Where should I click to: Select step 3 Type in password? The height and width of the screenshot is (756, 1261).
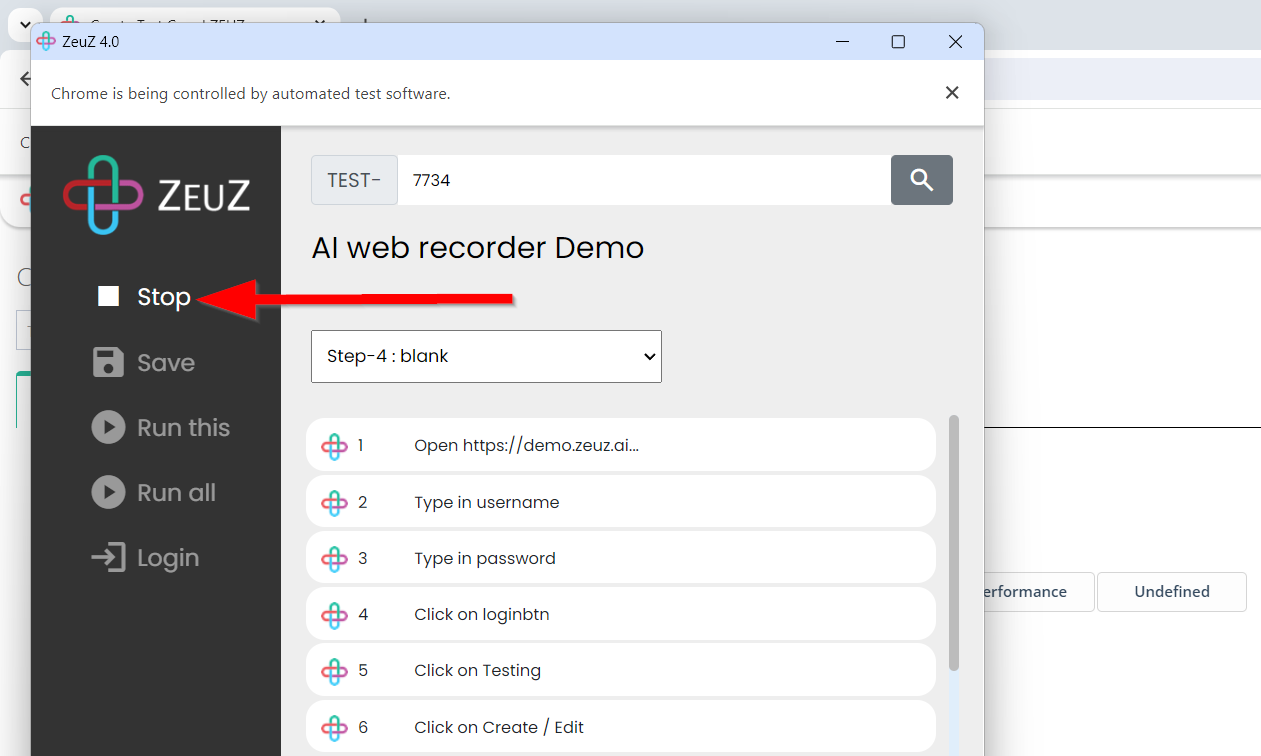coord(621,558)
